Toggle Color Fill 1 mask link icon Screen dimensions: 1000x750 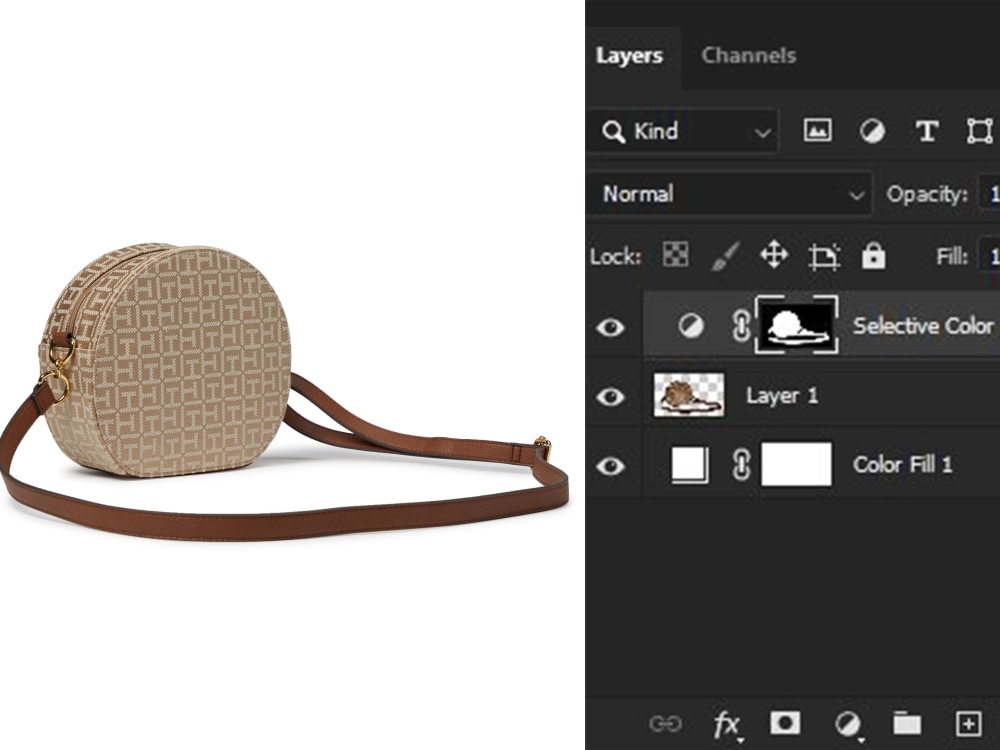pos(741,465)
